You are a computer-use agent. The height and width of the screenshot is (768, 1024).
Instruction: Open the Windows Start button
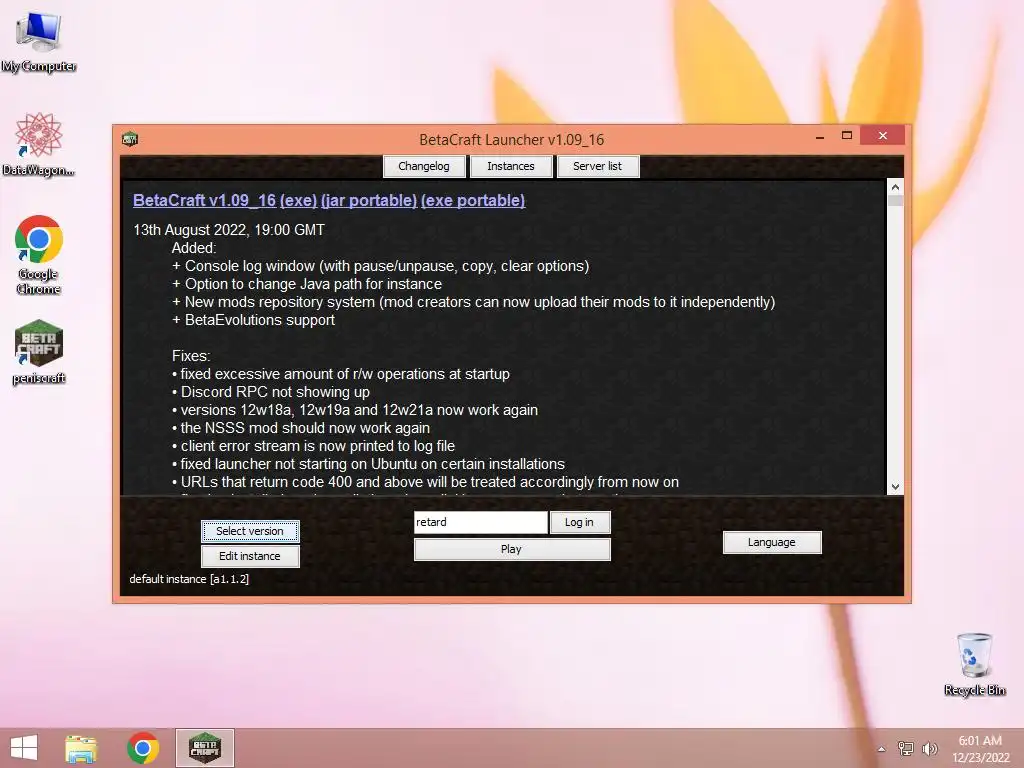click(x=24, y=748)
